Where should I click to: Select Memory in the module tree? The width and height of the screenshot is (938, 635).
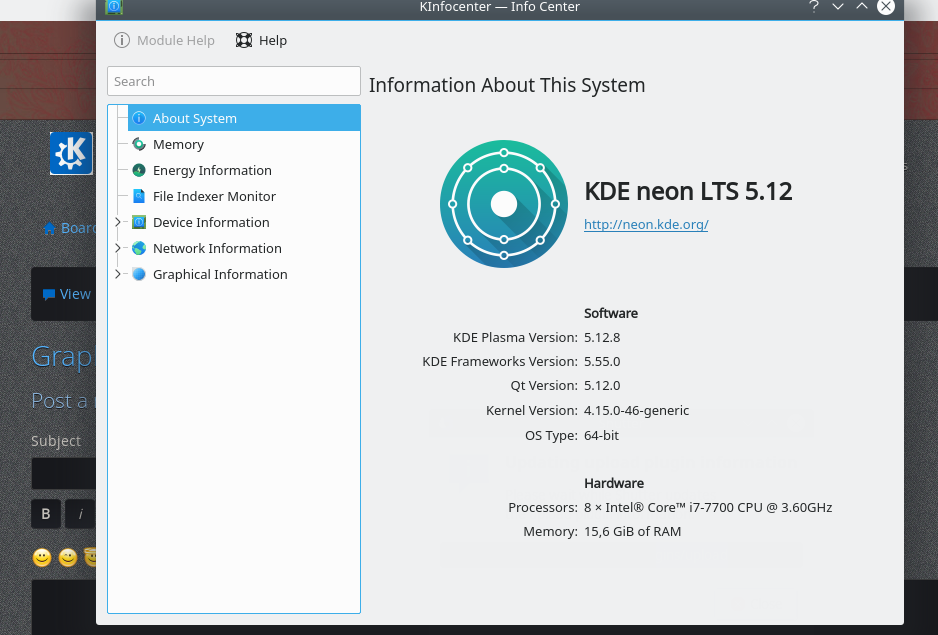(178, 144)
